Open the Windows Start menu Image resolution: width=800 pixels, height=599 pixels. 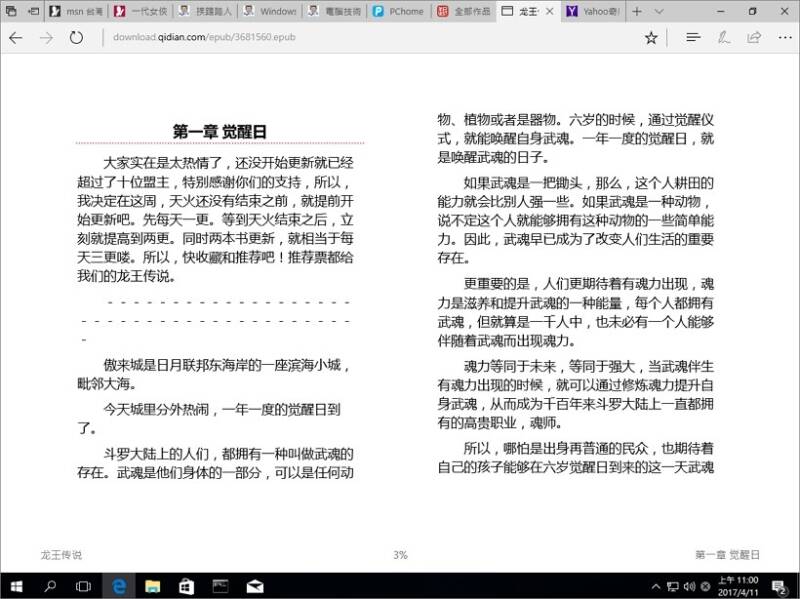click(16, 587)
